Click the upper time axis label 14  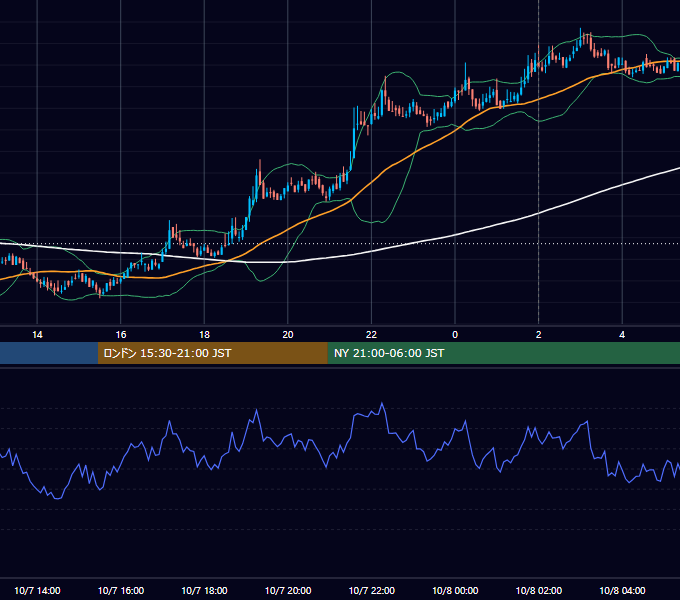coord(37,335)
